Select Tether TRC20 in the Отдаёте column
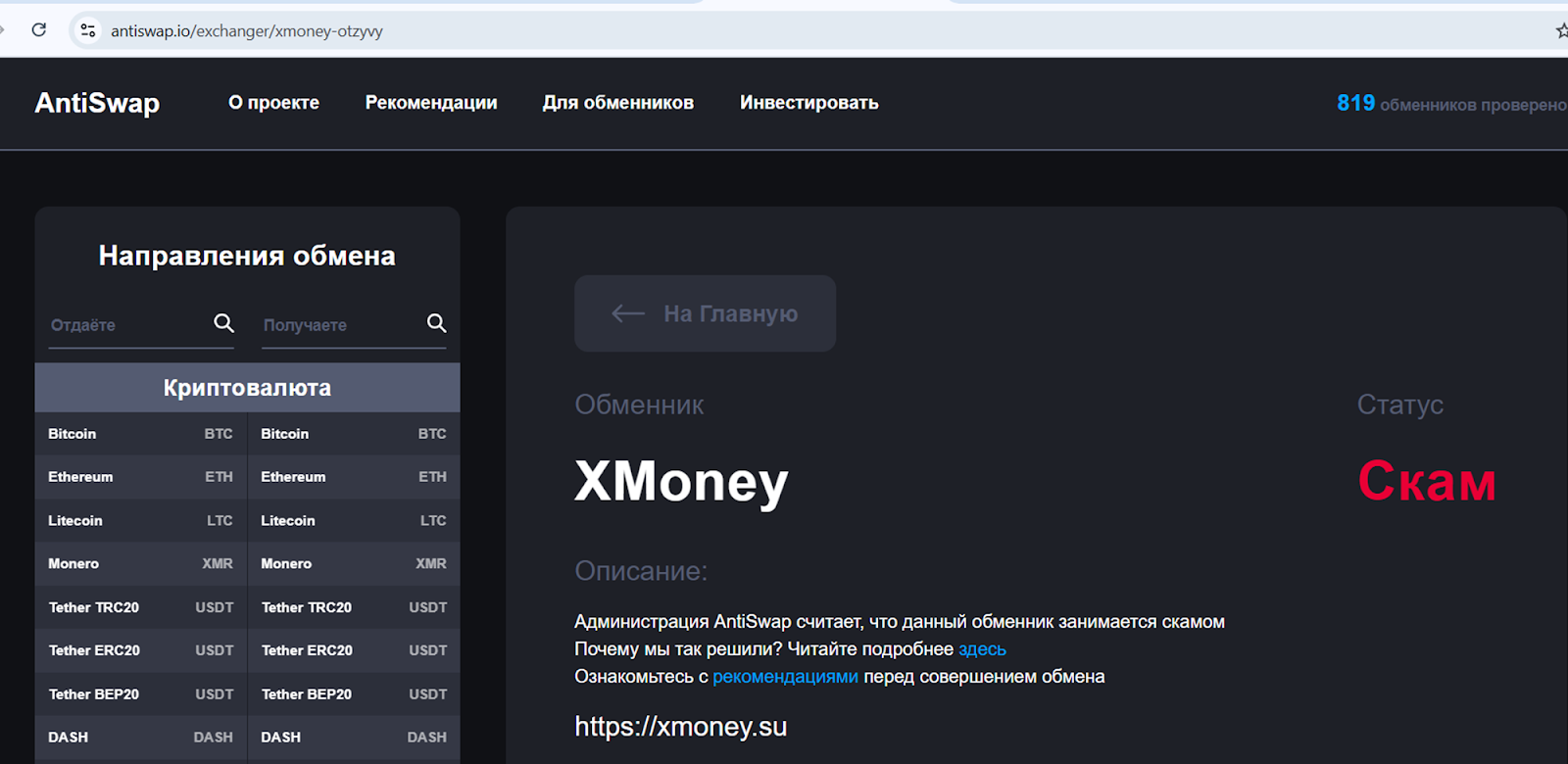 [x=141, y=607]
